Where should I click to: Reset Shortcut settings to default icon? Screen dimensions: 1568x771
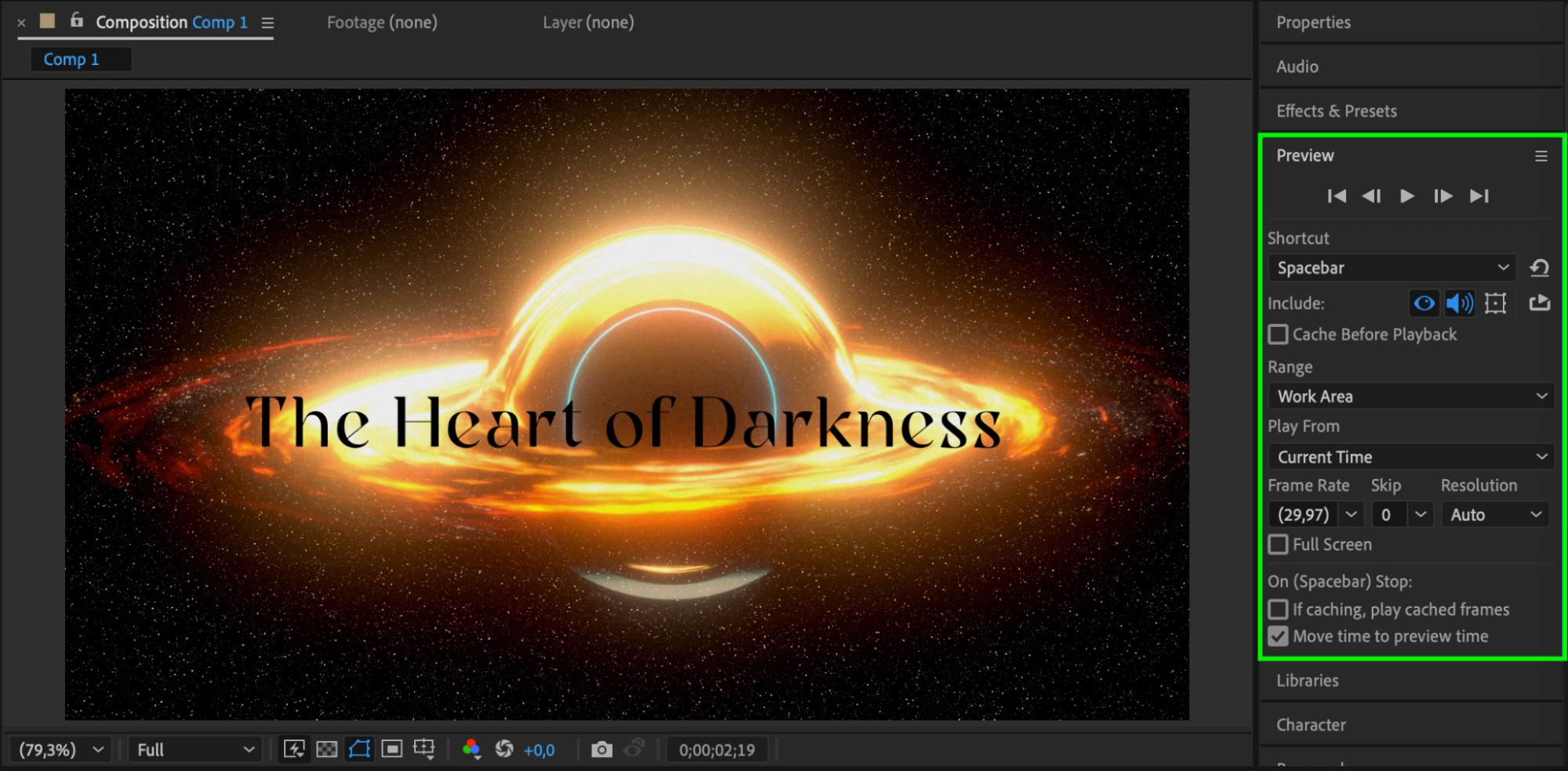click(1539, 268)
